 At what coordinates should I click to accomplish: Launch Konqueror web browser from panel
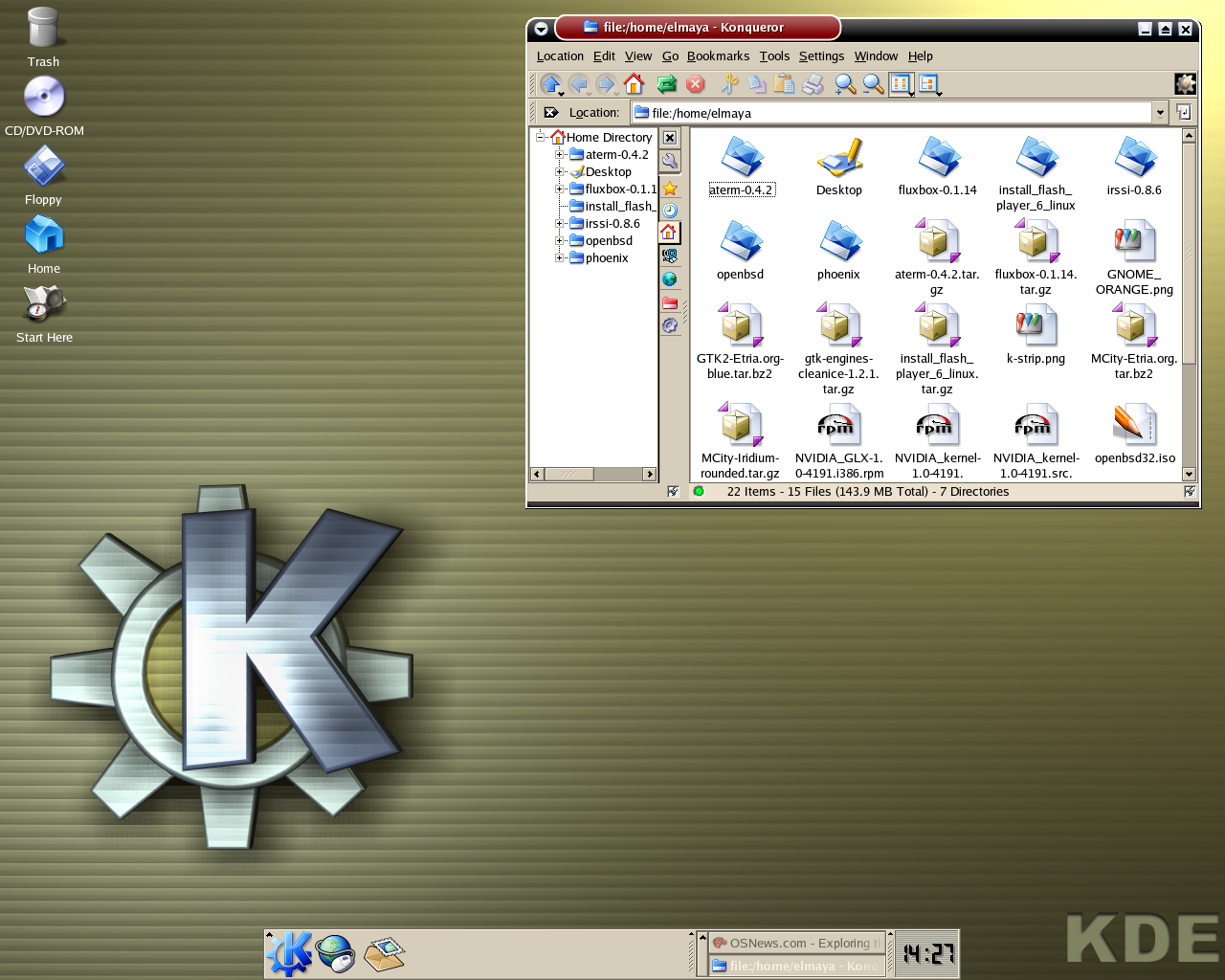coord(335,953)
